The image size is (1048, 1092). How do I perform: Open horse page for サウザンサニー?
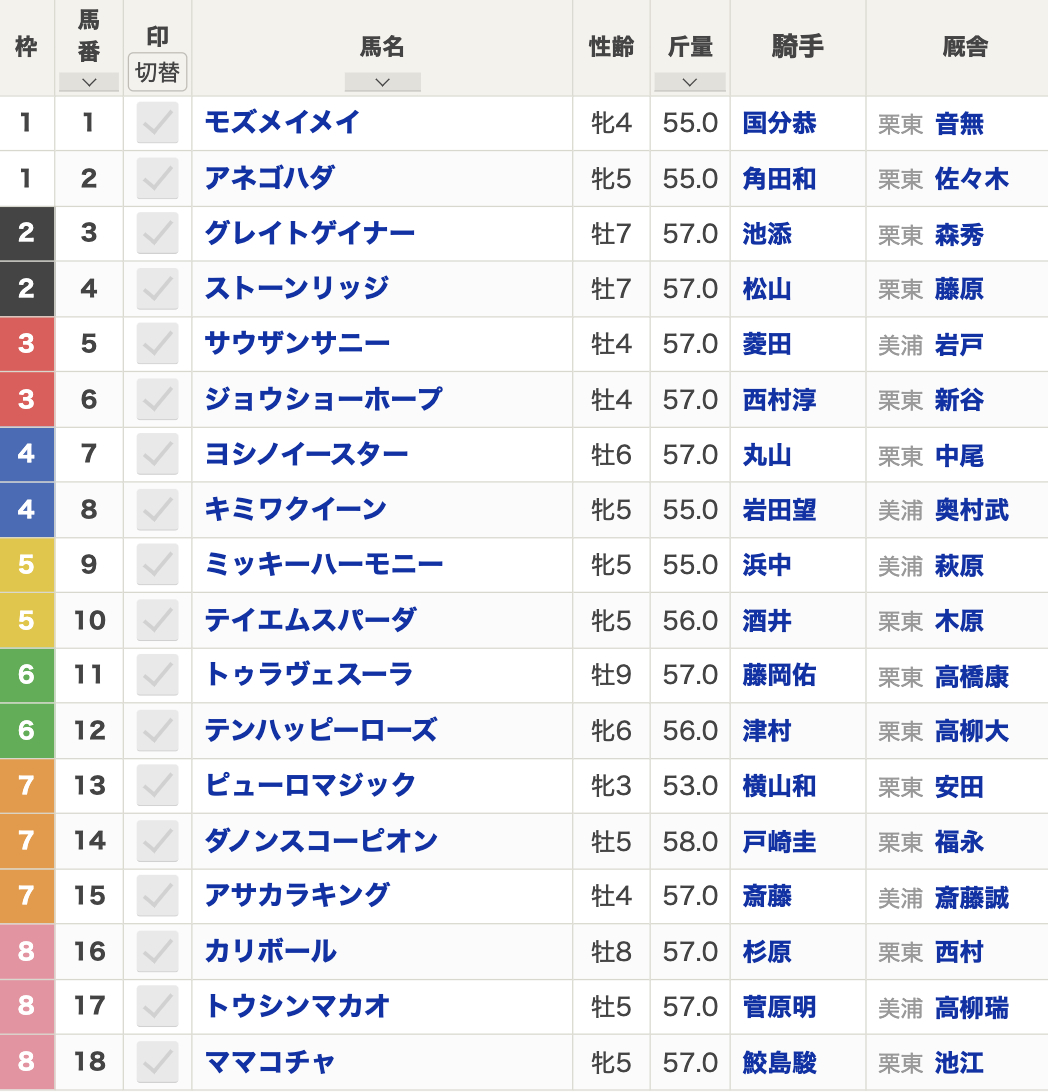(297, 343)
